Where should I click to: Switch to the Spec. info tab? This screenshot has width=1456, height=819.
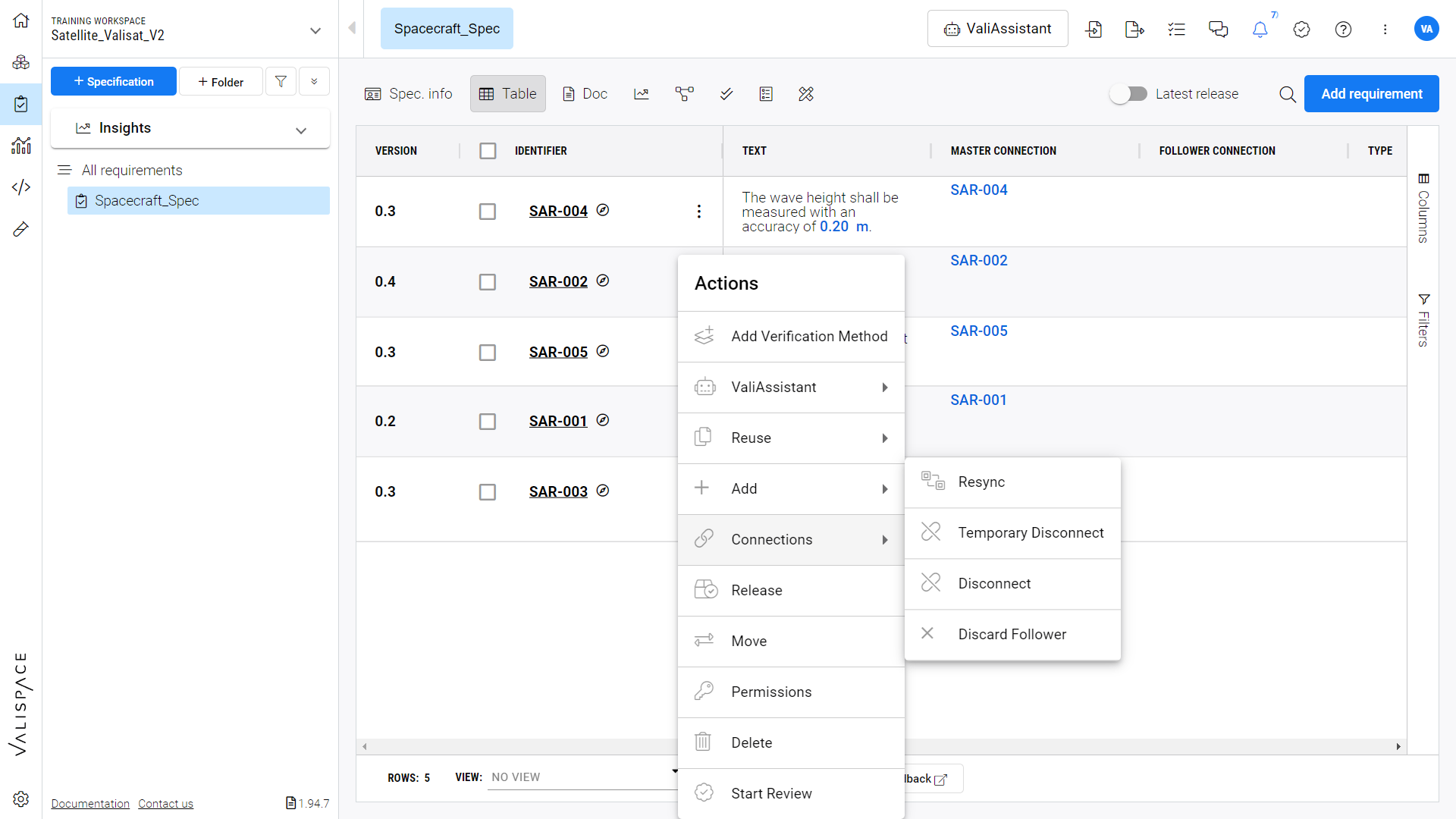(408, 94)
